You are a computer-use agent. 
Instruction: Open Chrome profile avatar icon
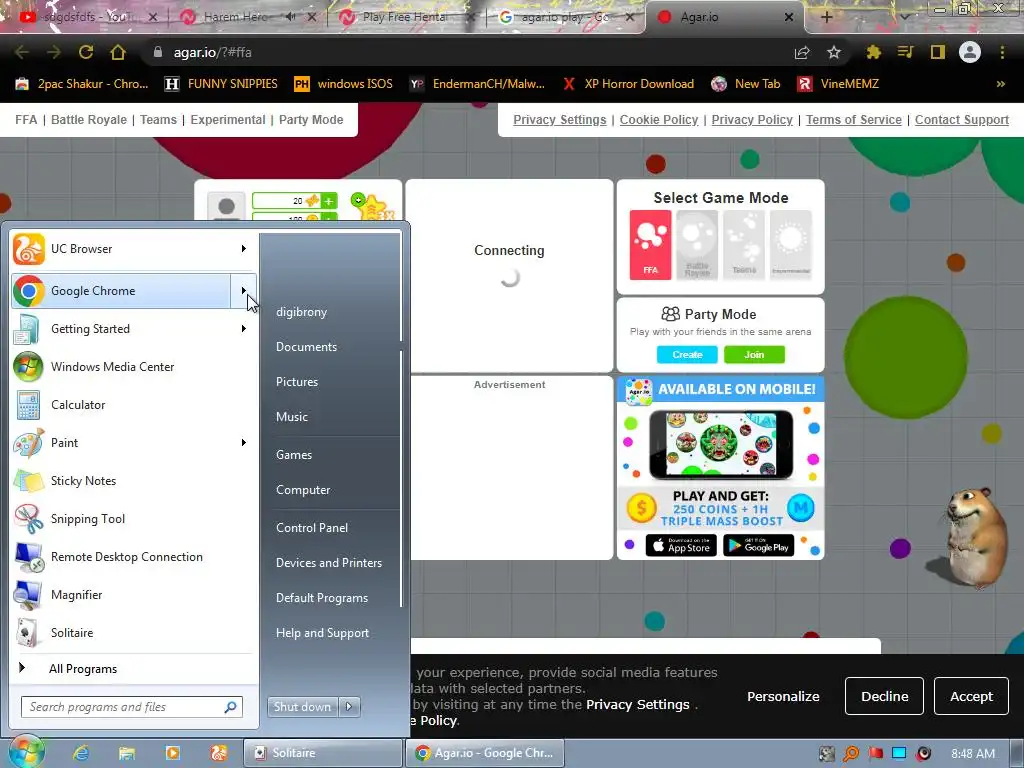[x=970, y=52]
